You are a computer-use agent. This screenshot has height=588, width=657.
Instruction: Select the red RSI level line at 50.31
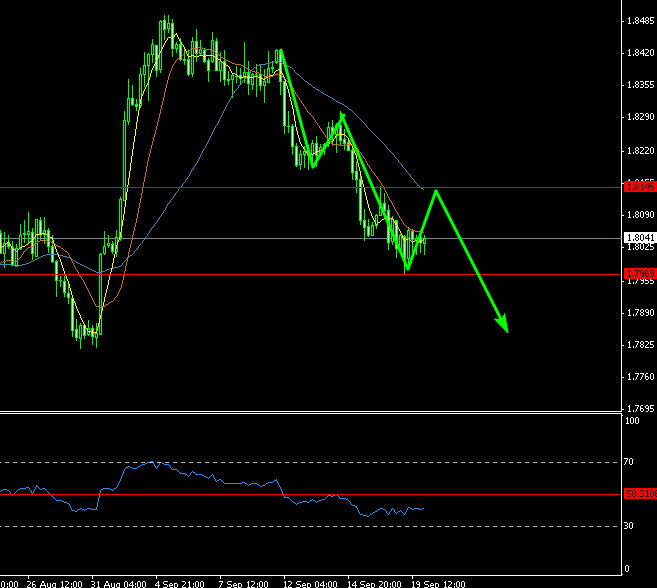coord(310,495)
